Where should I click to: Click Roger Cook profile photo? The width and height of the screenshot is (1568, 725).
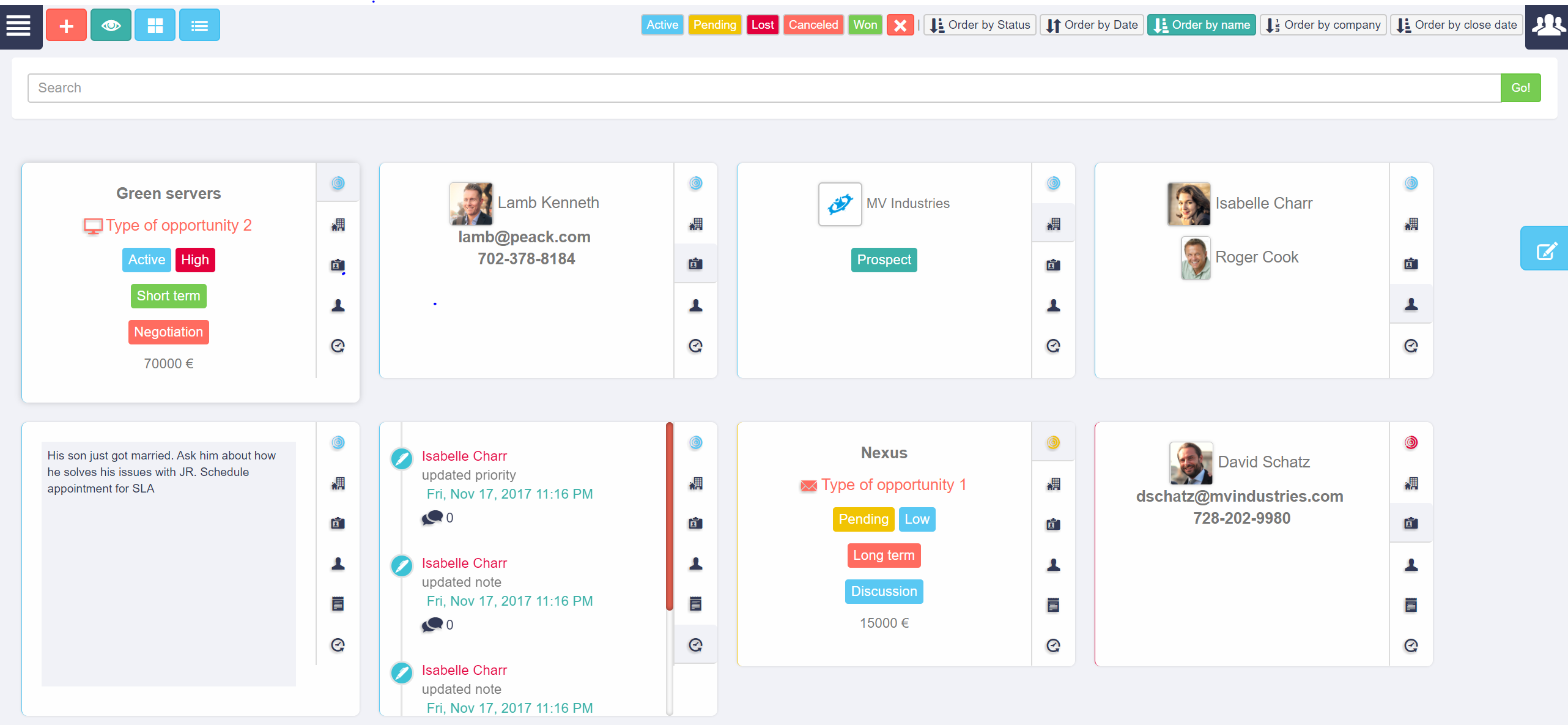(x=1196, y=258)
